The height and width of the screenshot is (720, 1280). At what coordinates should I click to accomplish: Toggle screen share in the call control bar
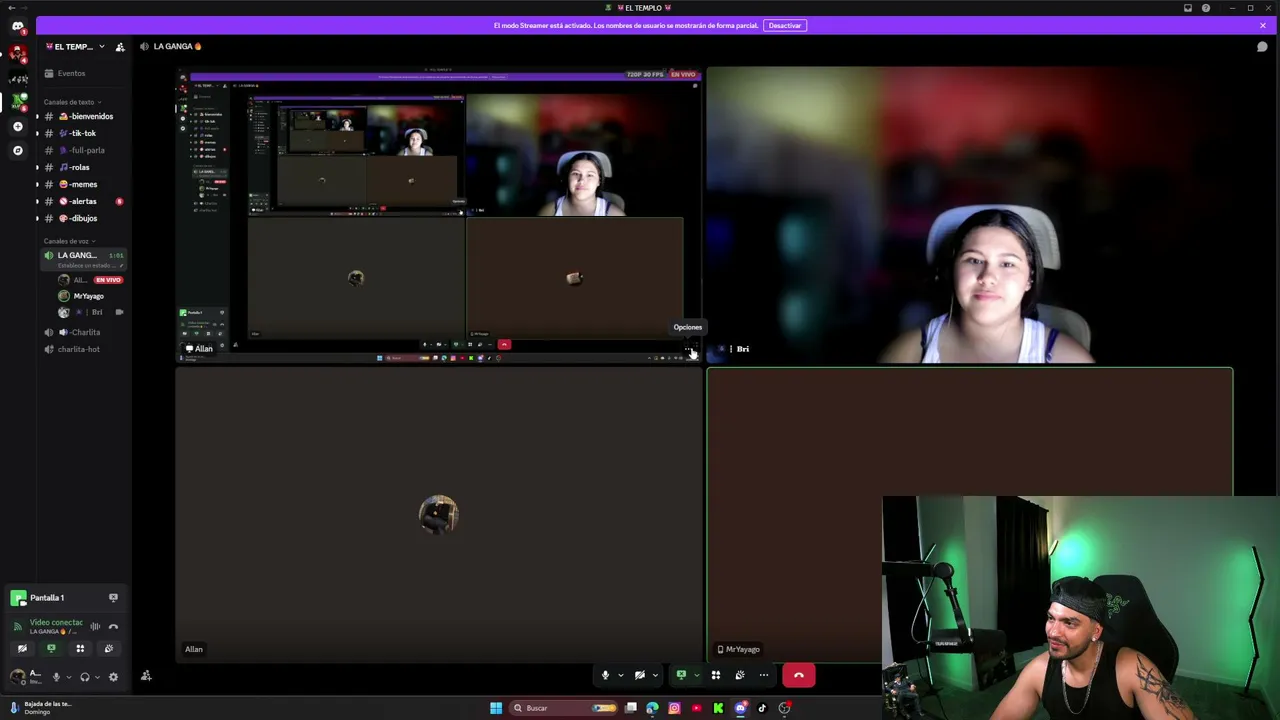pyautogui.click(x=681, y=676)
